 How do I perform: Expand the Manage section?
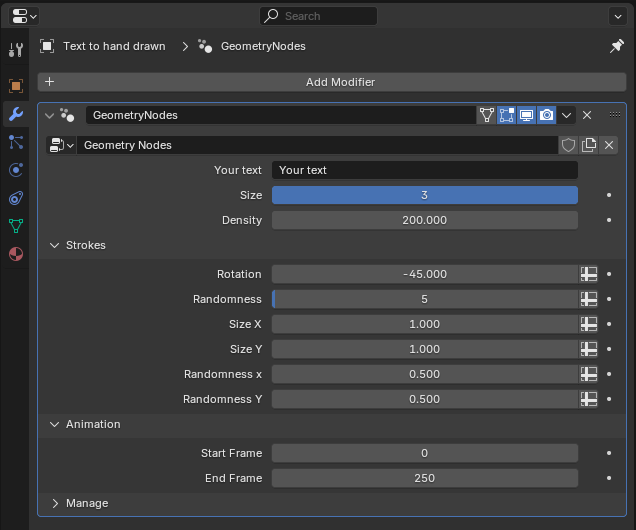[x=55, y=503]
